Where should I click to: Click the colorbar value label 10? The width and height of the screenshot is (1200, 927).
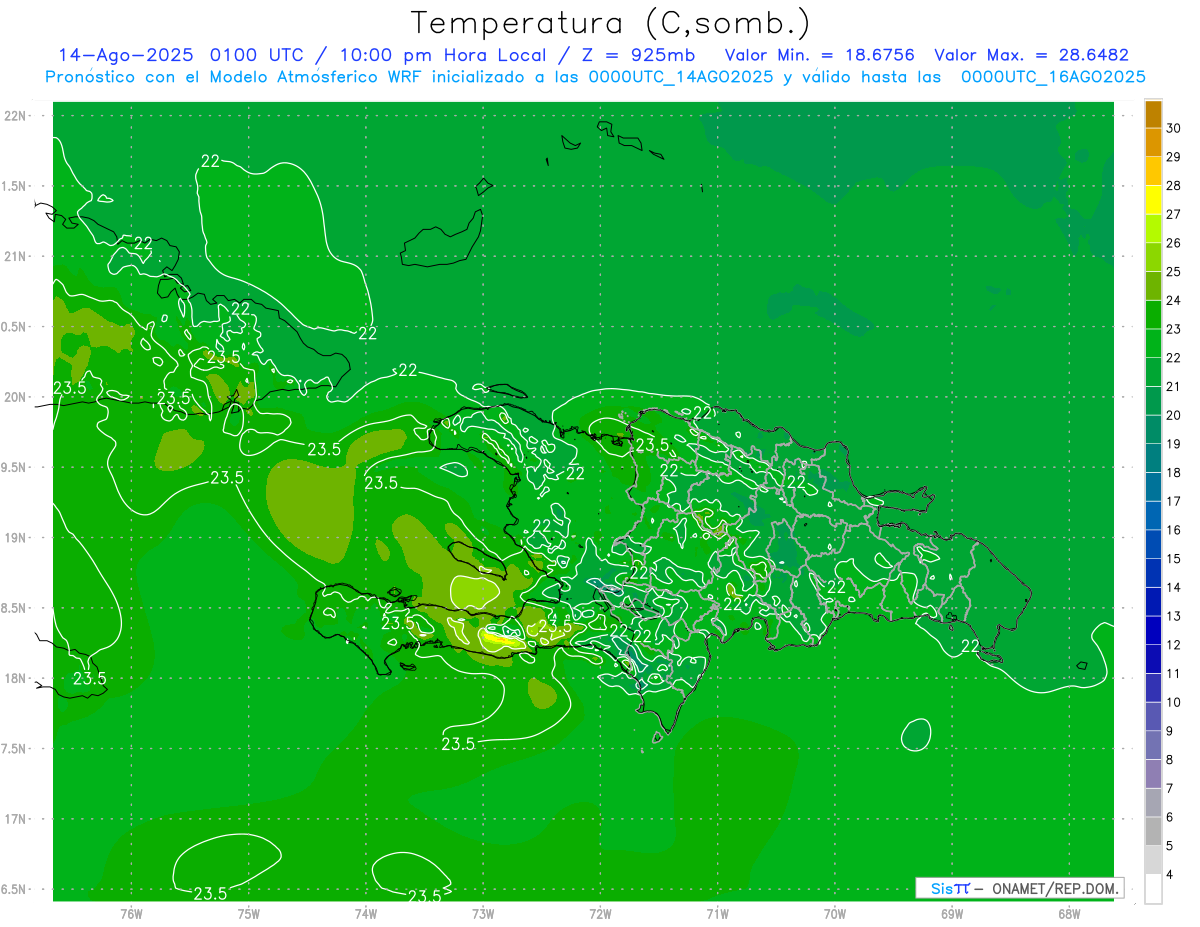click(1174, 702)
